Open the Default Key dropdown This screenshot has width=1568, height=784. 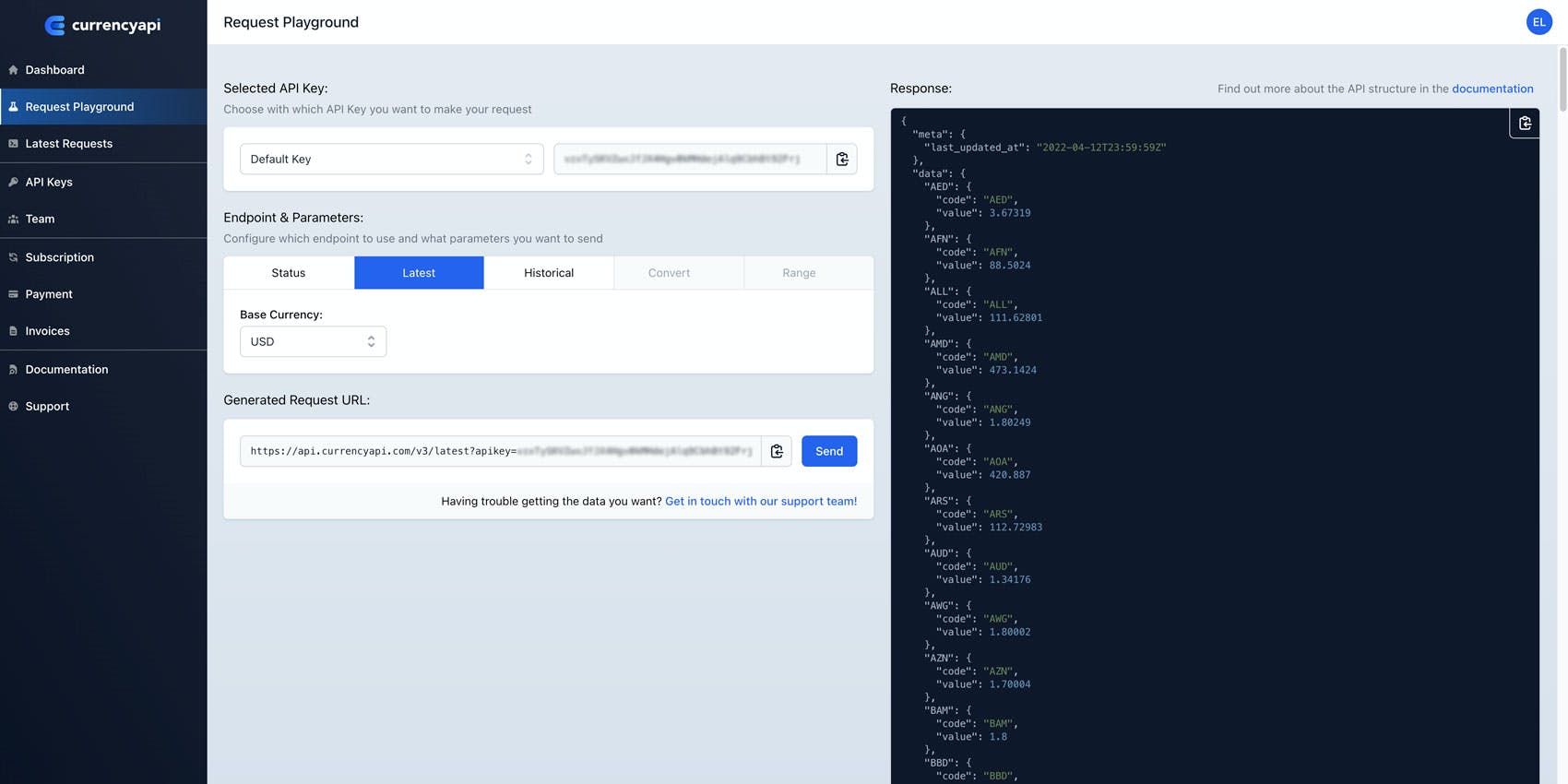coord(392,159)
